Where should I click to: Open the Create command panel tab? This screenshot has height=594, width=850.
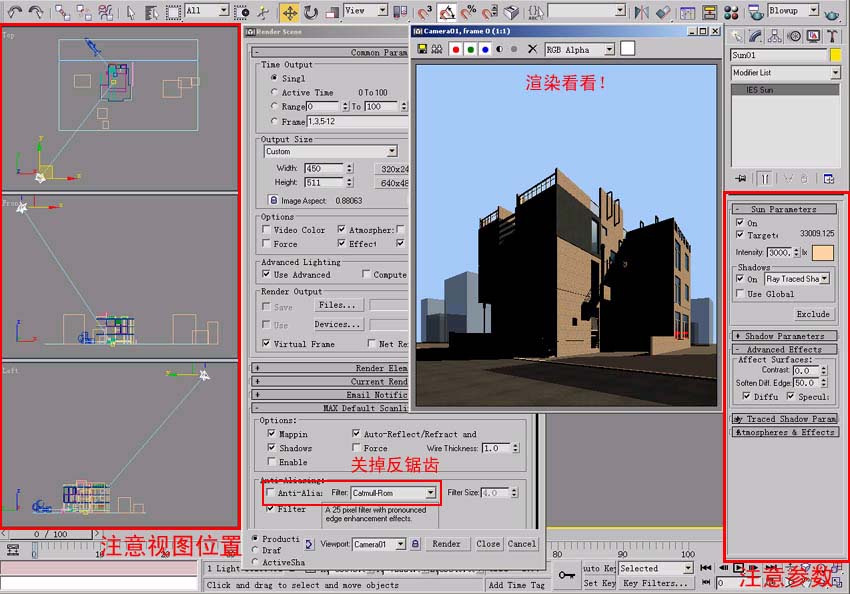click(738, 35)
